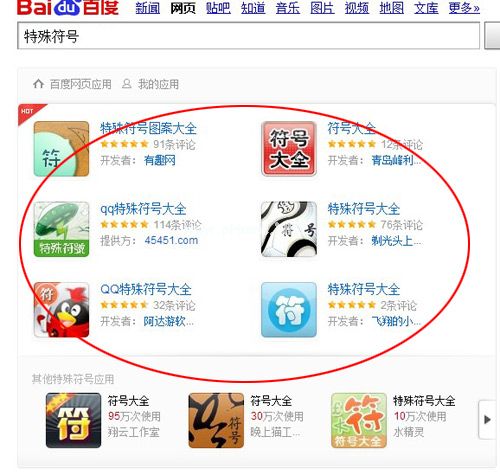Image resolution: width=500 pixels, height=475 pixels.
Task: Show next apps with right arrow
Action: coord(487,419)
